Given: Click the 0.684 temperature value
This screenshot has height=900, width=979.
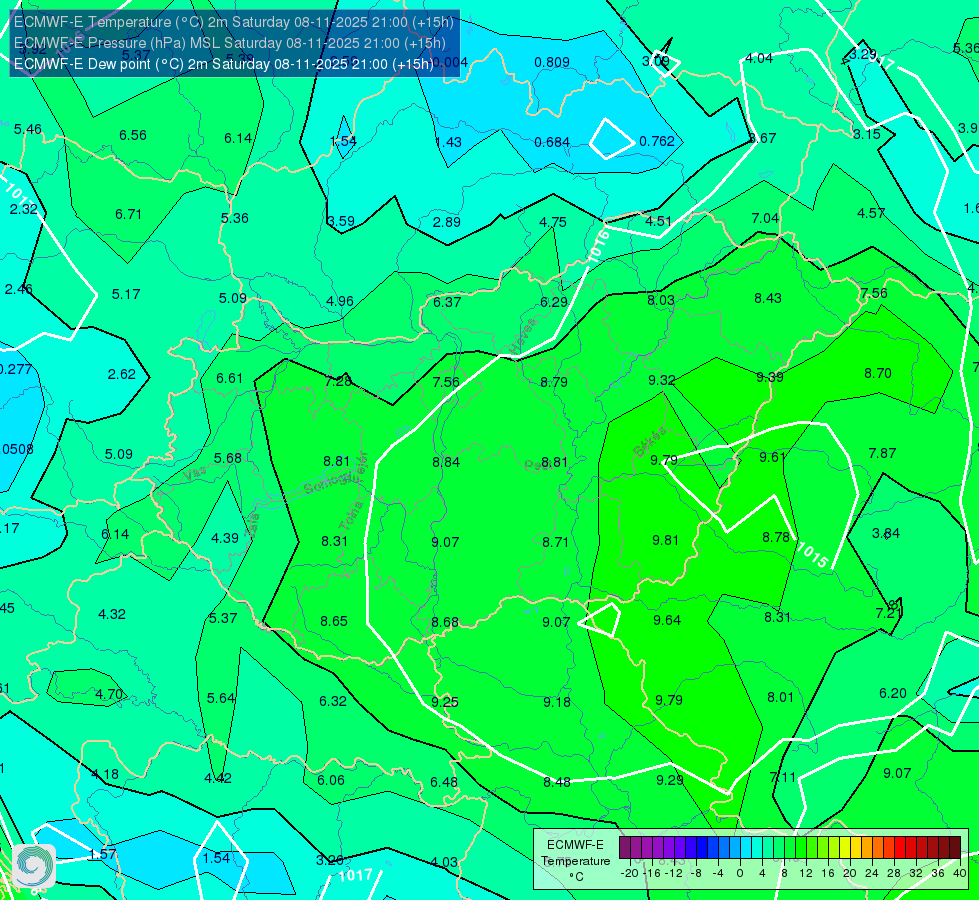Looking at the screenshot, I should (552, 142).
